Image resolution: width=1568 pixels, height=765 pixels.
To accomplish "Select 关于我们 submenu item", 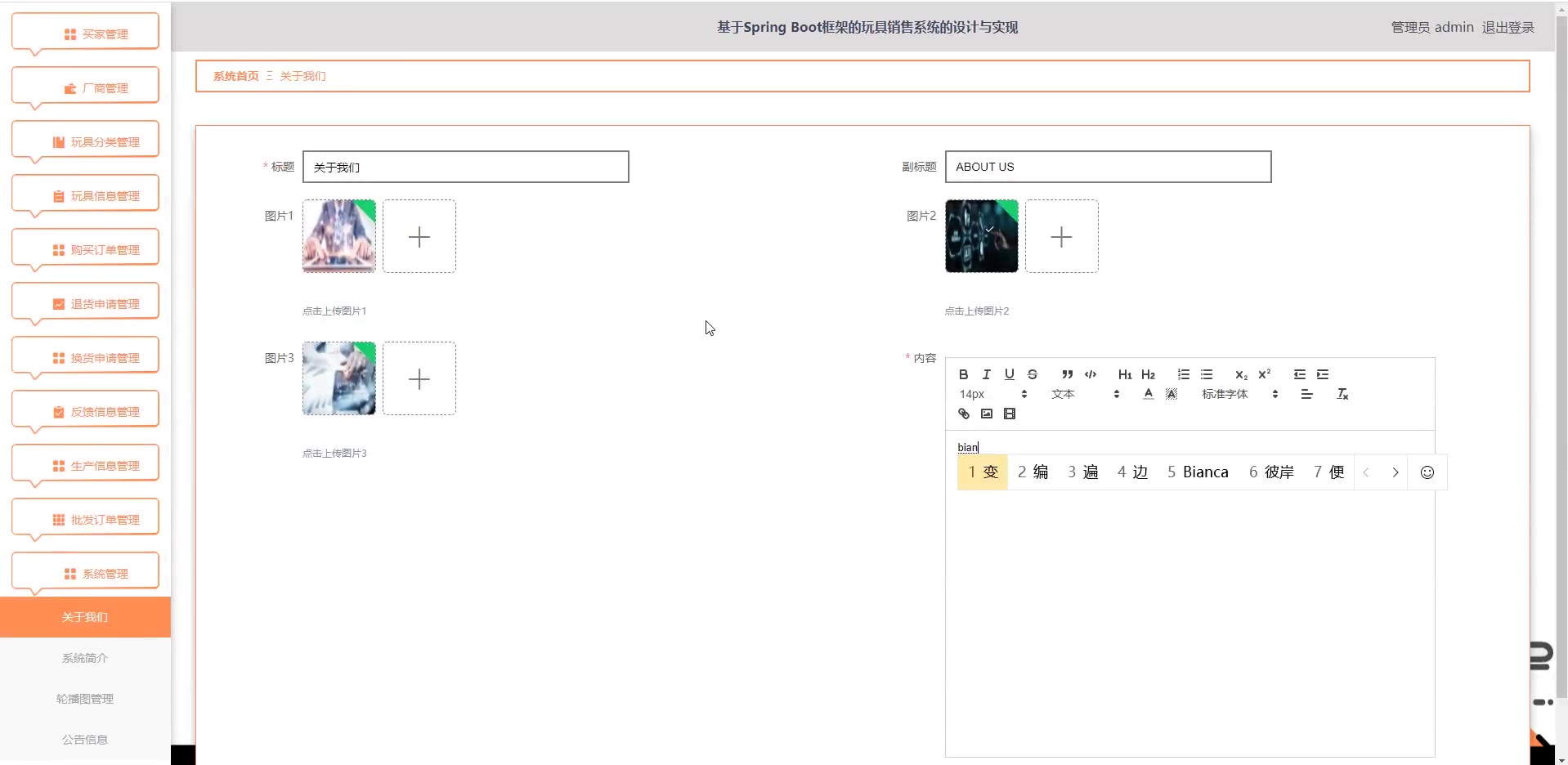I will (x=85, y=617).
